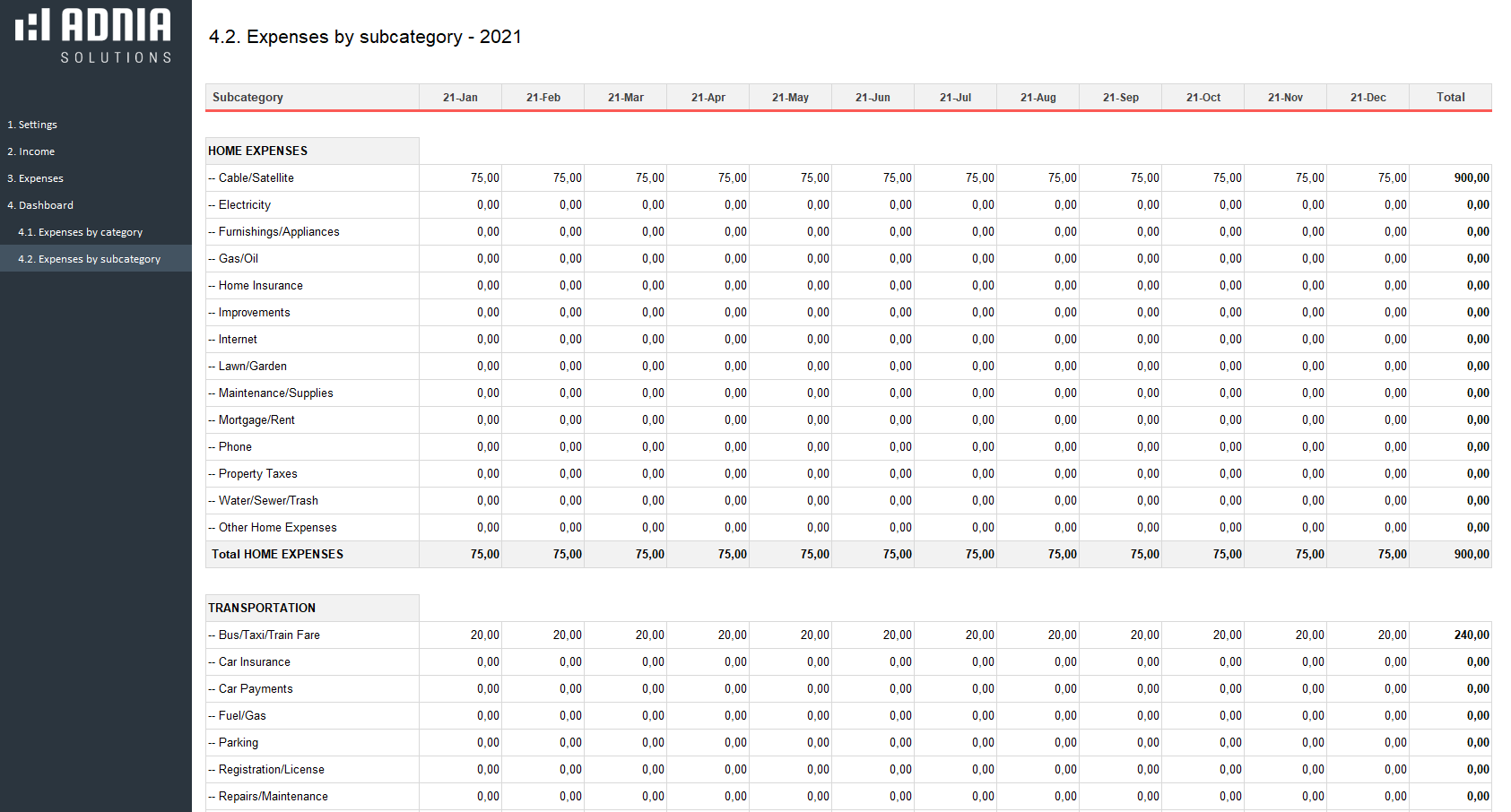
Task: Select the Mortgage/Rent row label
Action: click(x=256, y=419)
